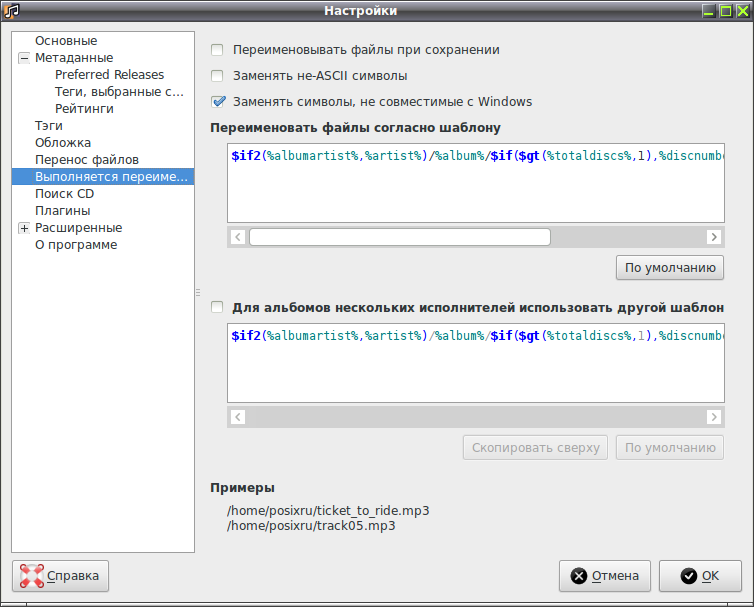
Task: Click upper template scrollbar right arrow
Action: pyautogui.click(x=714, y=237)
